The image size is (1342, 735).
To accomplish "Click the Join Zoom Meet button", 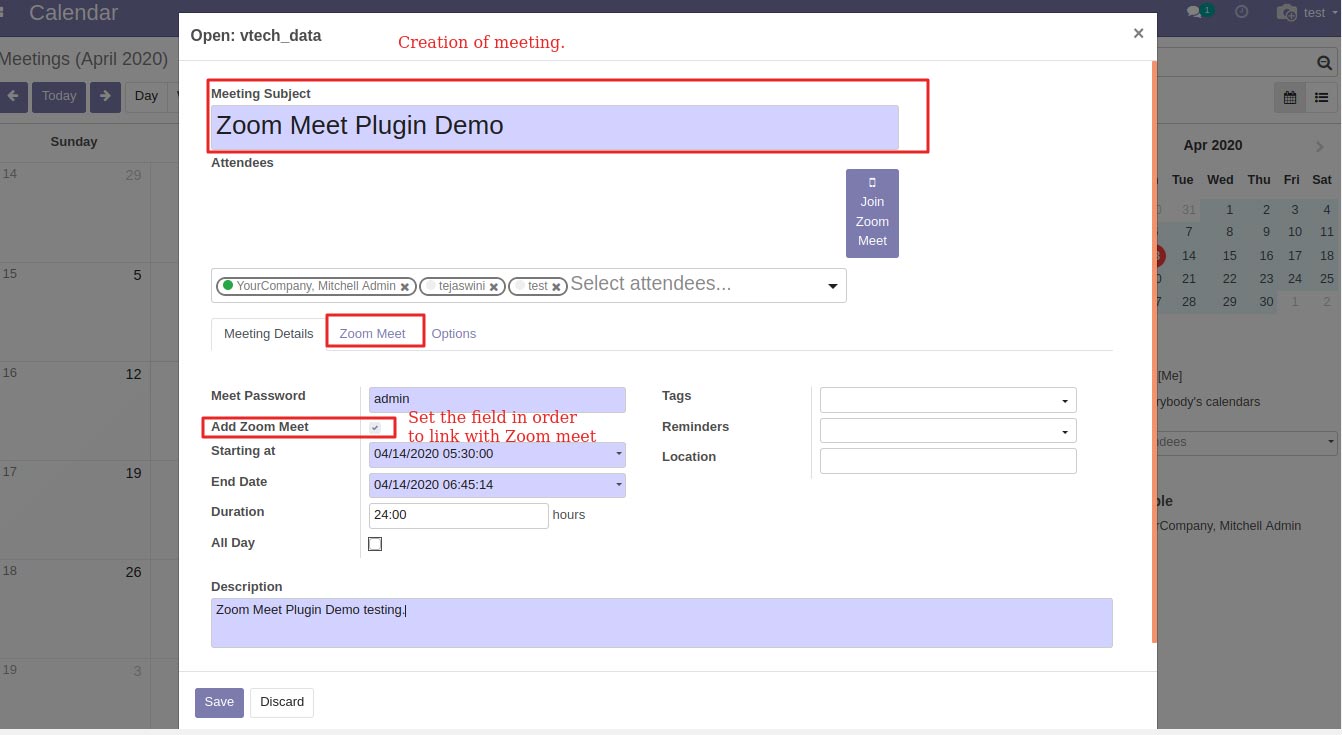I will tap(872, 213).
